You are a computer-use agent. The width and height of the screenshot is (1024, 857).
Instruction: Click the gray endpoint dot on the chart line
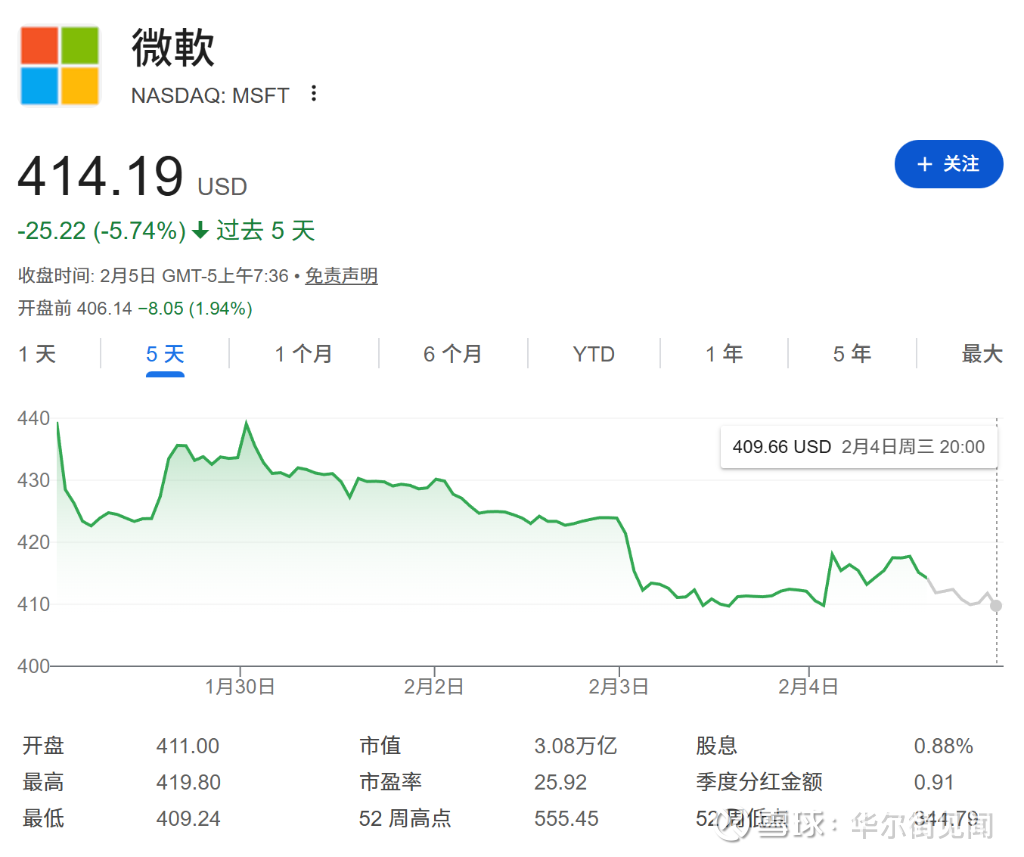click(996, 606)
